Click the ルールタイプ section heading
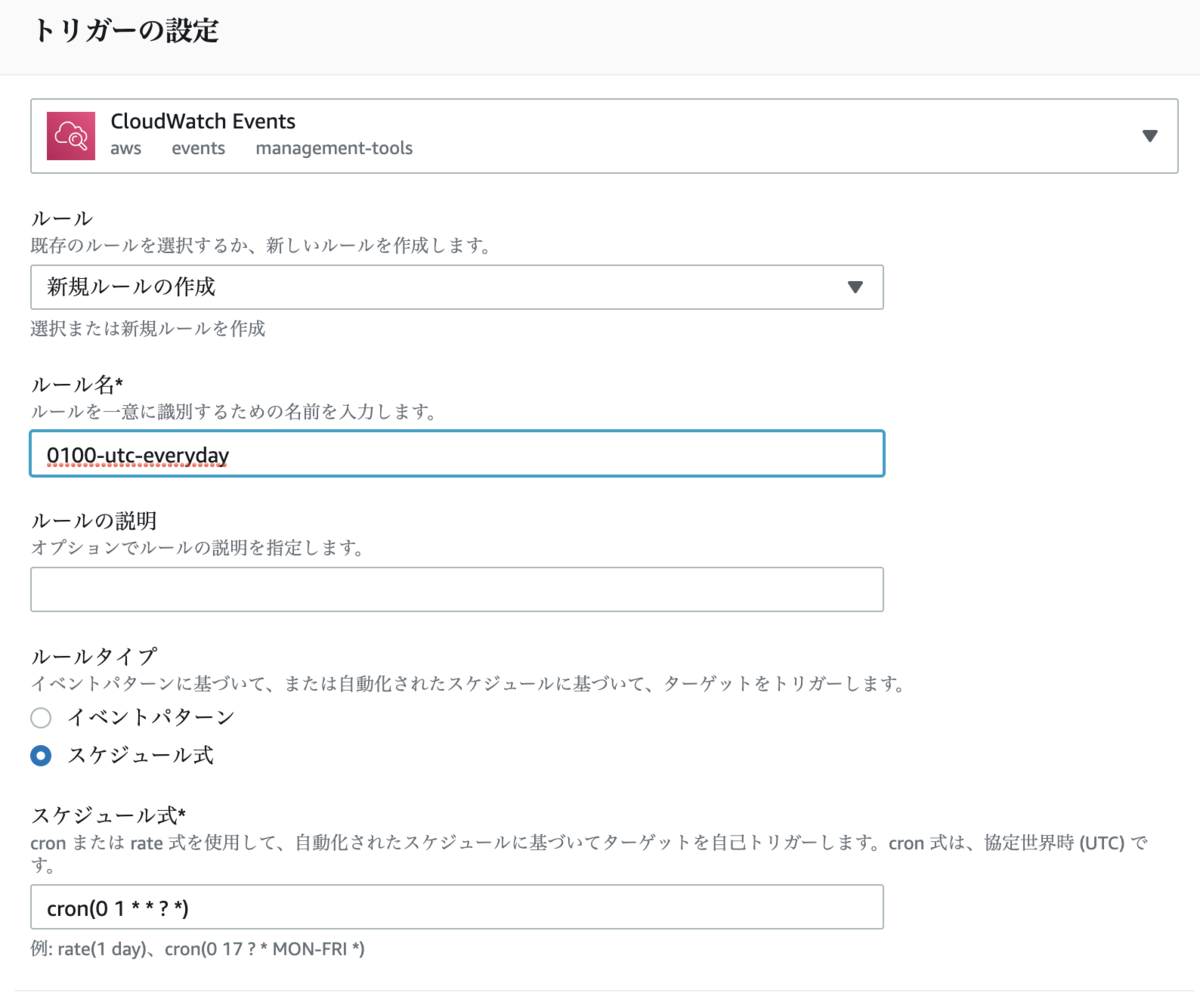Screen dimensions: 1200x996 [x=91, y=656]
